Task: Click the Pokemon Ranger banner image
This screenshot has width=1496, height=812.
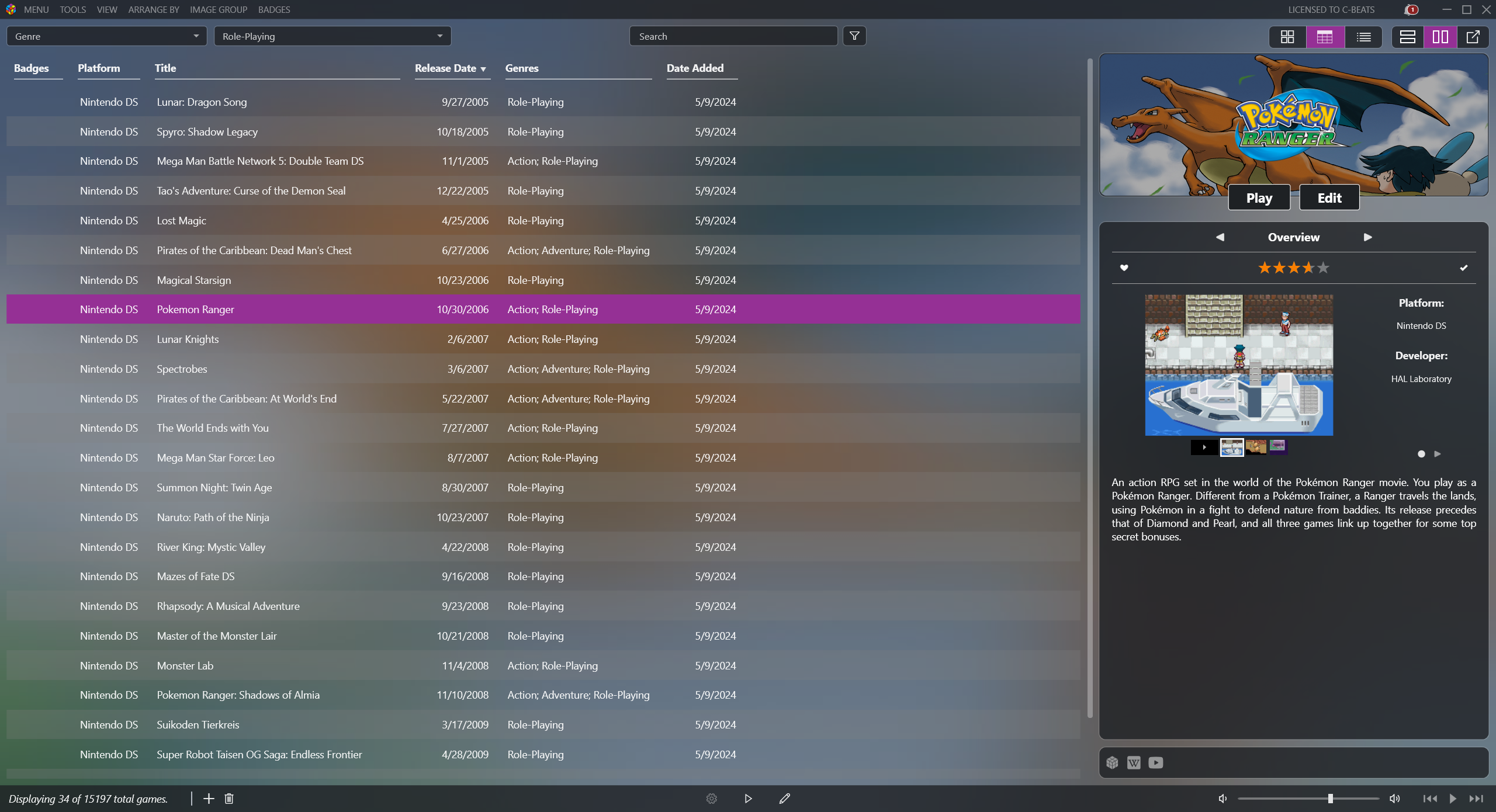Action: coord(1294,125)
